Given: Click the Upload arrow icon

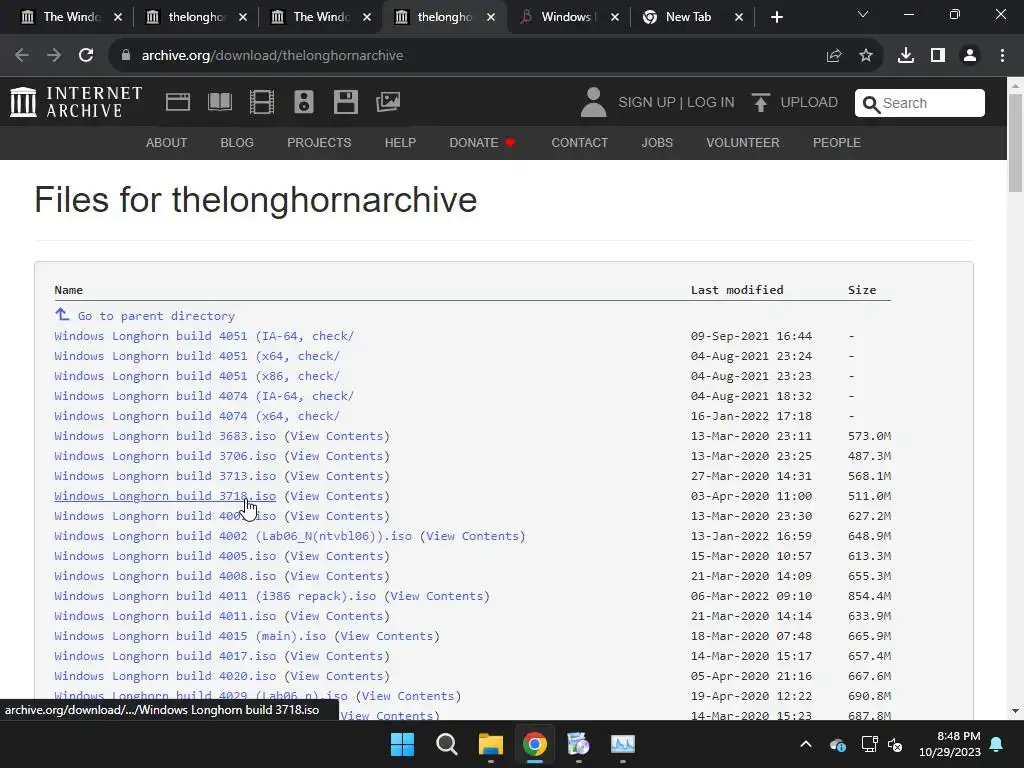Looking at the screenshot, I should [x=760, y=102].
